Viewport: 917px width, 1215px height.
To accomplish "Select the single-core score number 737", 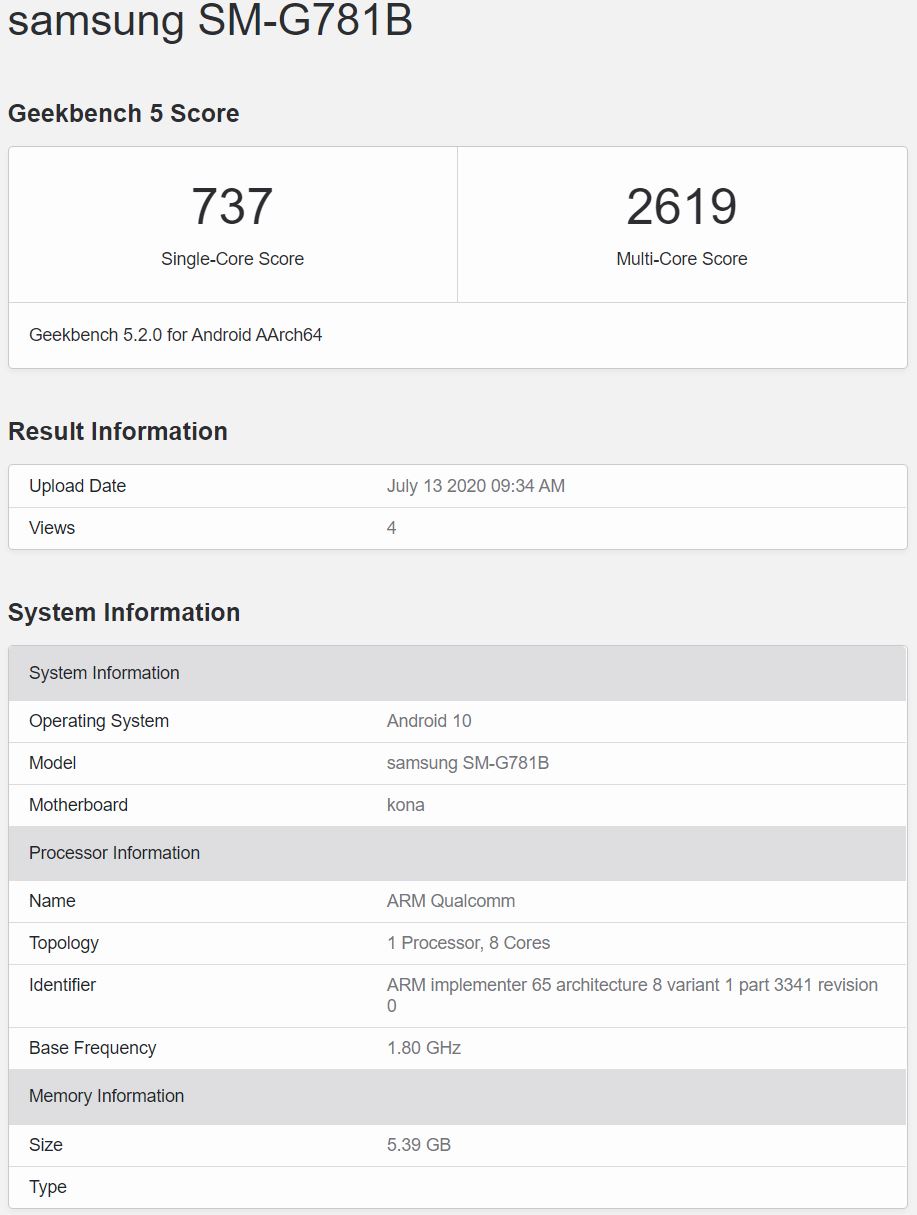I will click(232, 206).
